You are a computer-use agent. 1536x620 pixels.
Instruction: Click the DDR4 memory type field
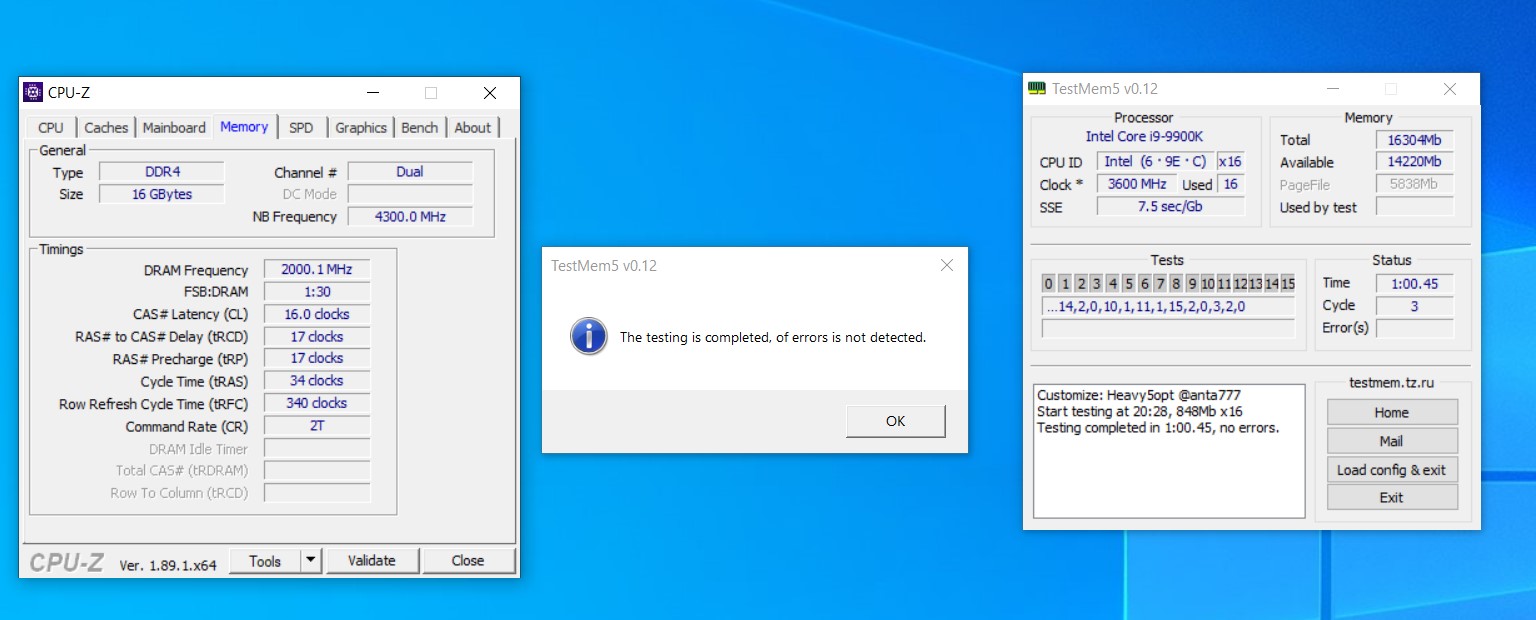162,172
